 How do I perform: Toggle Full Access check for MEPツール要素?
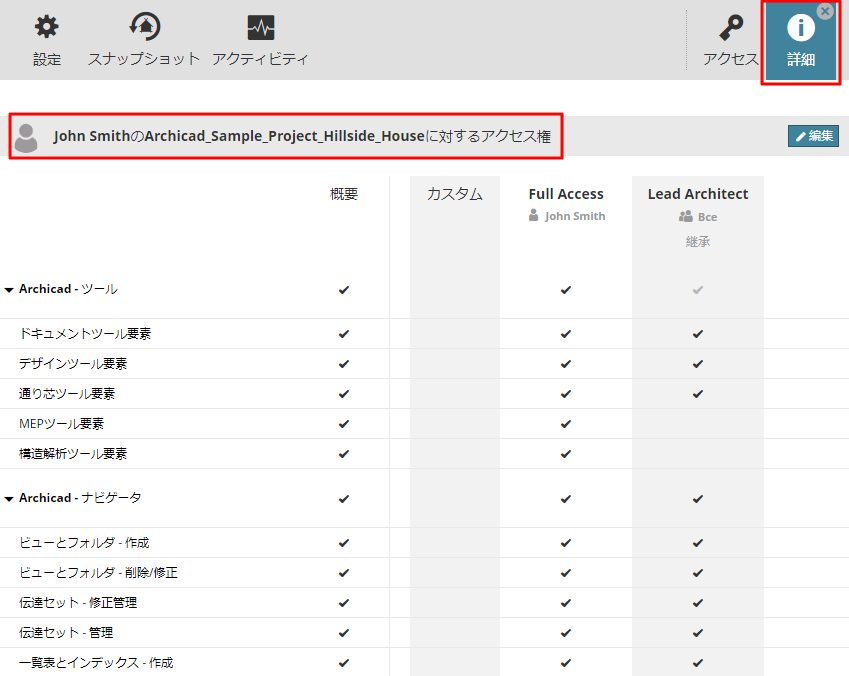(566, 424)
